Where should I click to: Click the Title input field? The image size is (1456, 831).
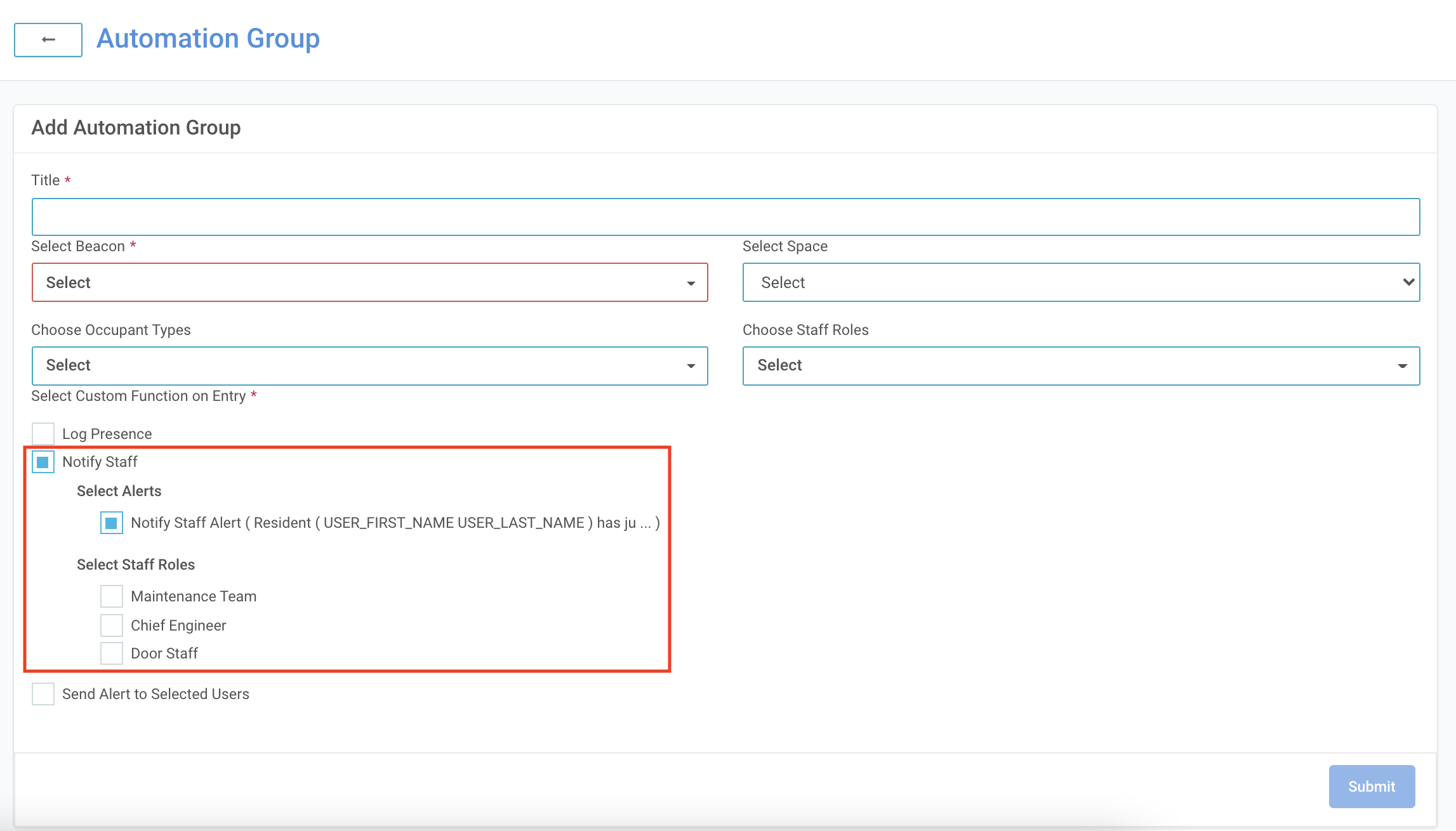tap(725, 217)
